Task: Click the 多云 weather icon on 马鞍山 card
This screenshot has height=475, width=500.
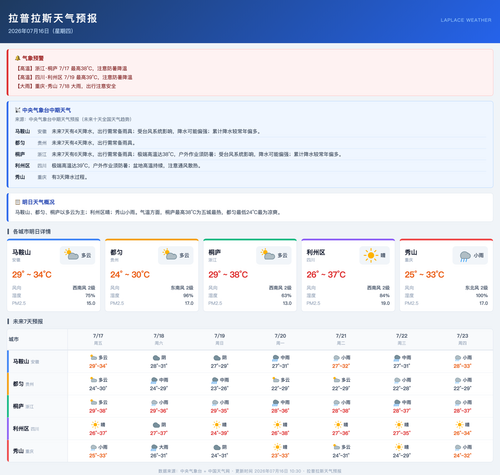Action: coord(71,255)
